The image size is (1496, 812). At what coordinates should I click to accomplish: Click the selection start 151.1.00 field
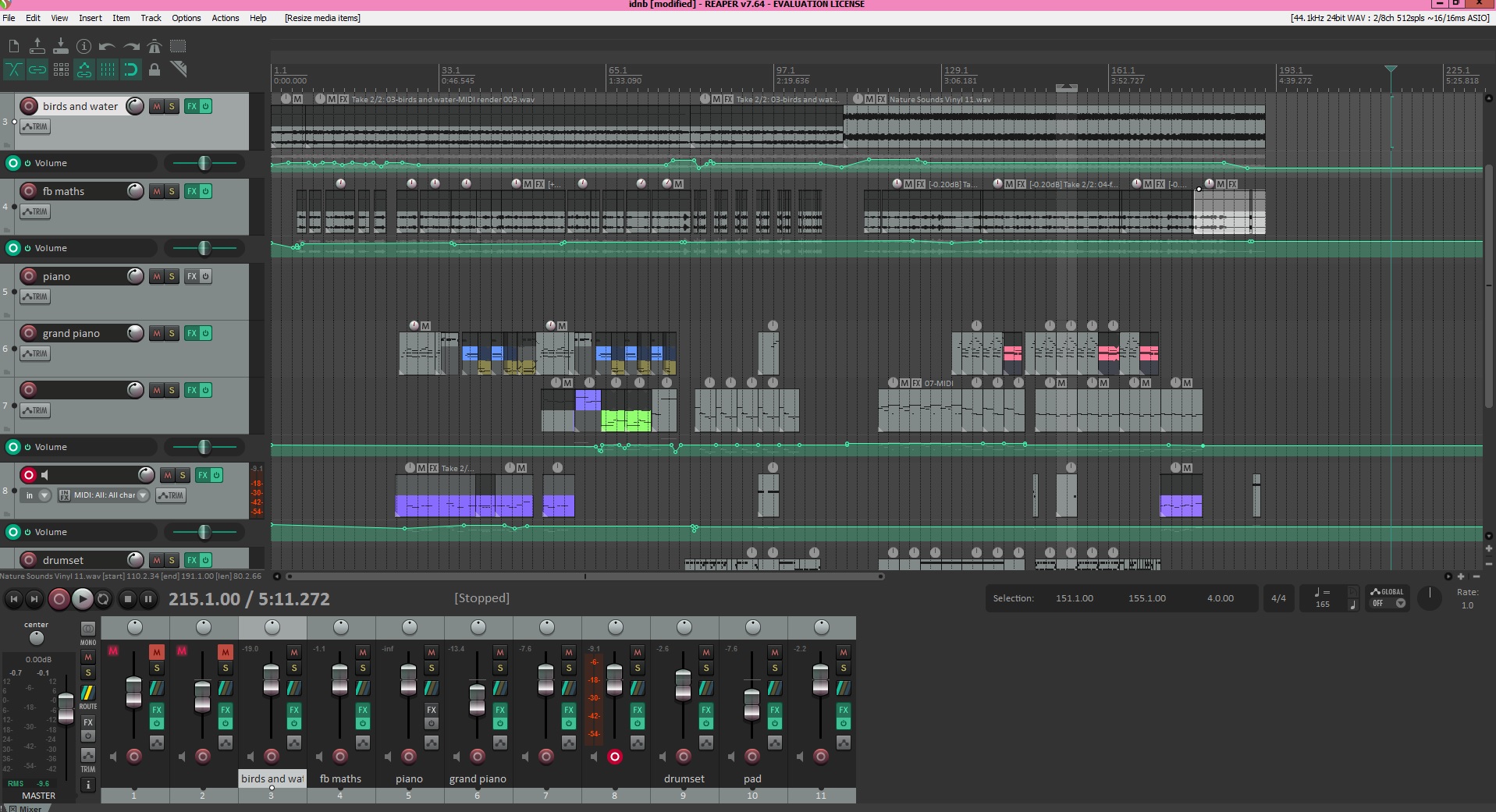pos(1075,598)
